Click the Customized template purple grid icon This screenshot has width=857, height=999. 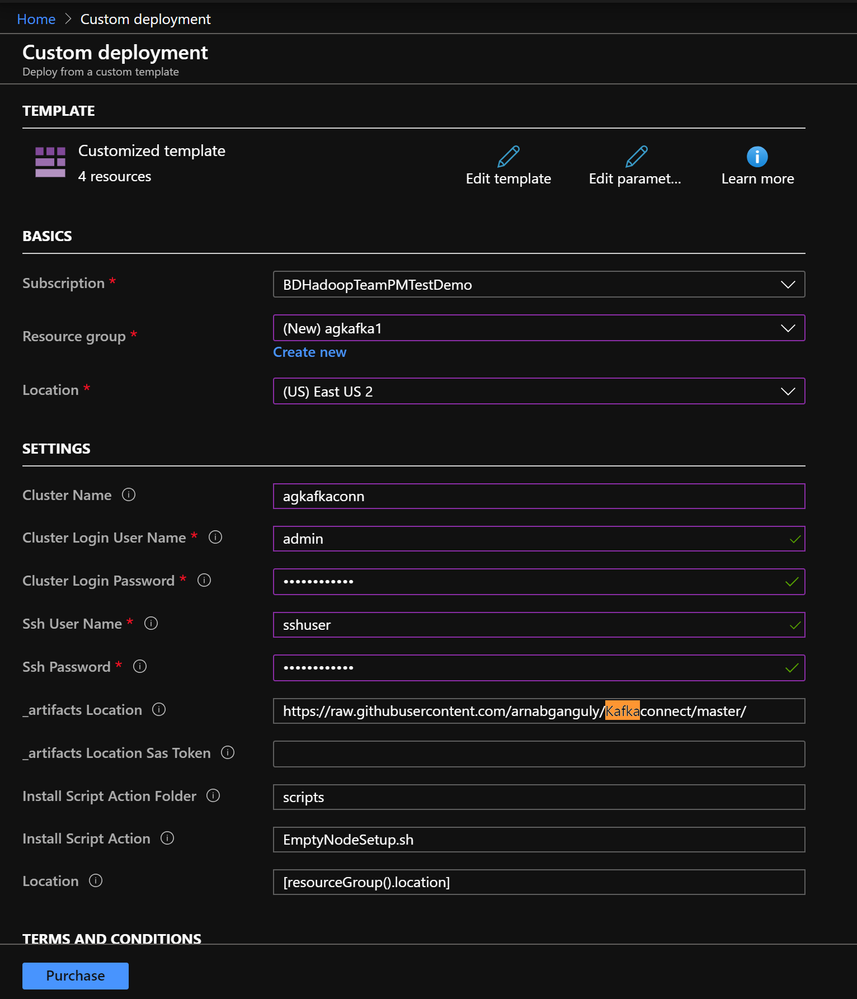(x=50, y=162)
